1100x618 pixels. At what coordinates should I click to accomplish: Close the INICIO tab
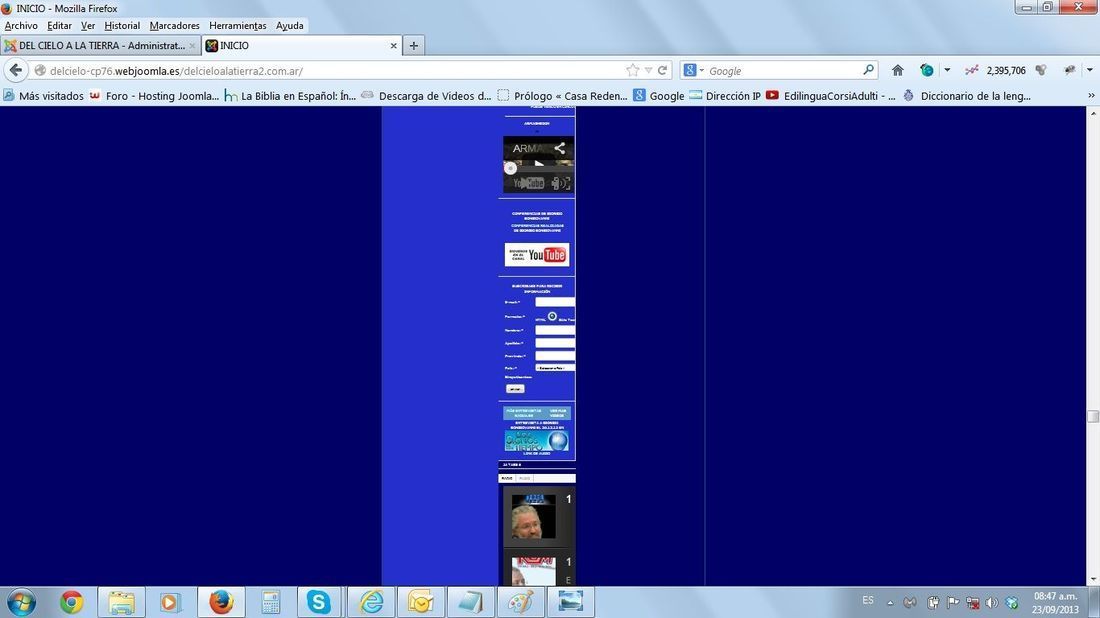pyautogui.click(x=394, y=46)
